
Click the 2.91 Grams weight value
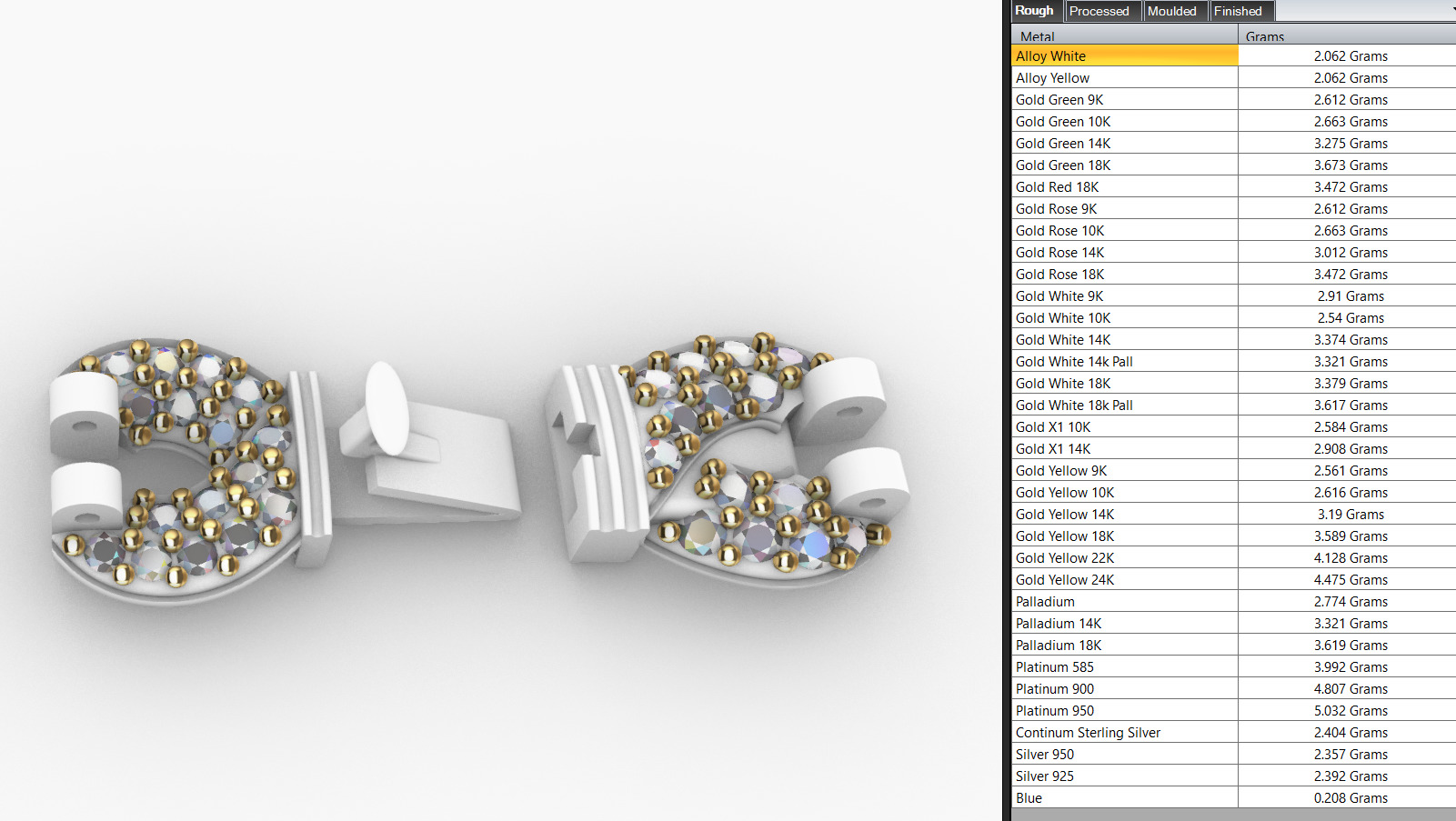pyautogui.click(x=1351, y=295)
